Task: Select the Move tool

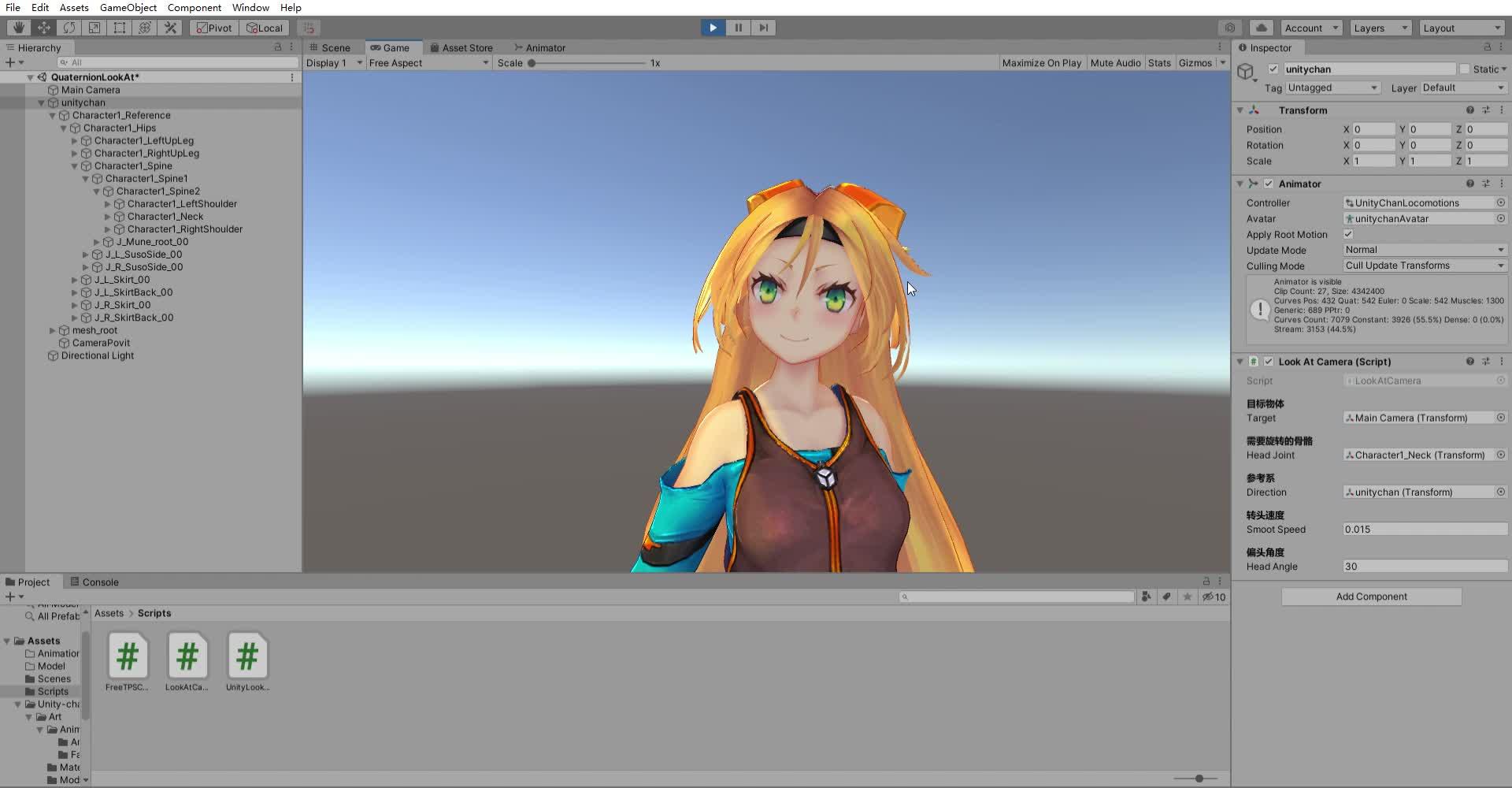Action: click(x=44, y=28)
